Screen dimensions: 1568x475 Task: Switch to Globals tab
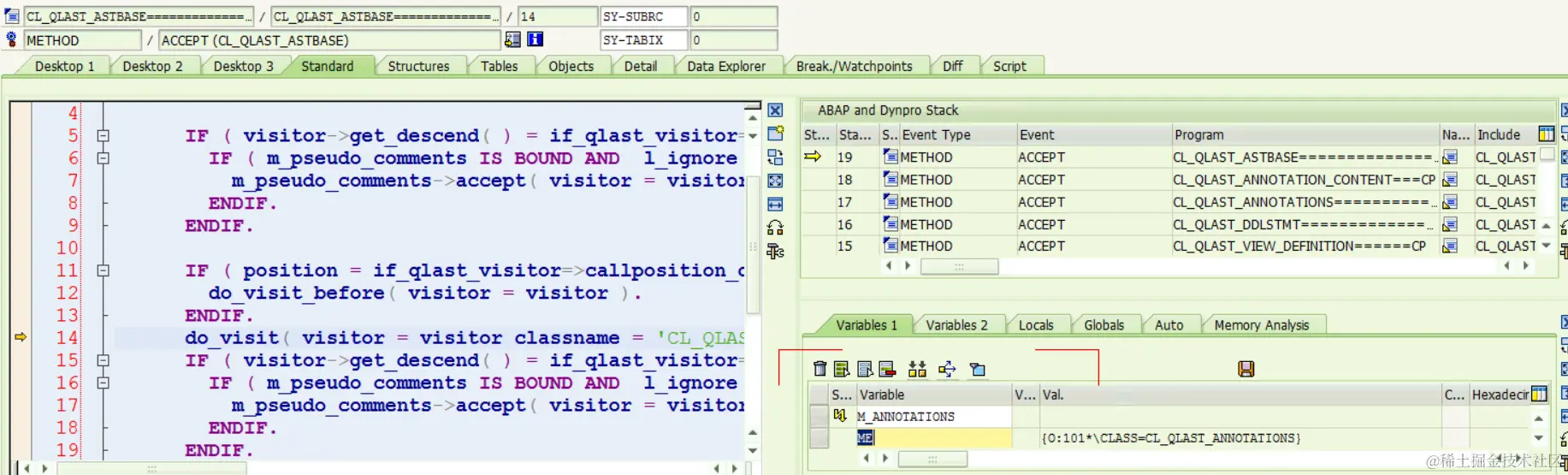tap(1104, 325)
